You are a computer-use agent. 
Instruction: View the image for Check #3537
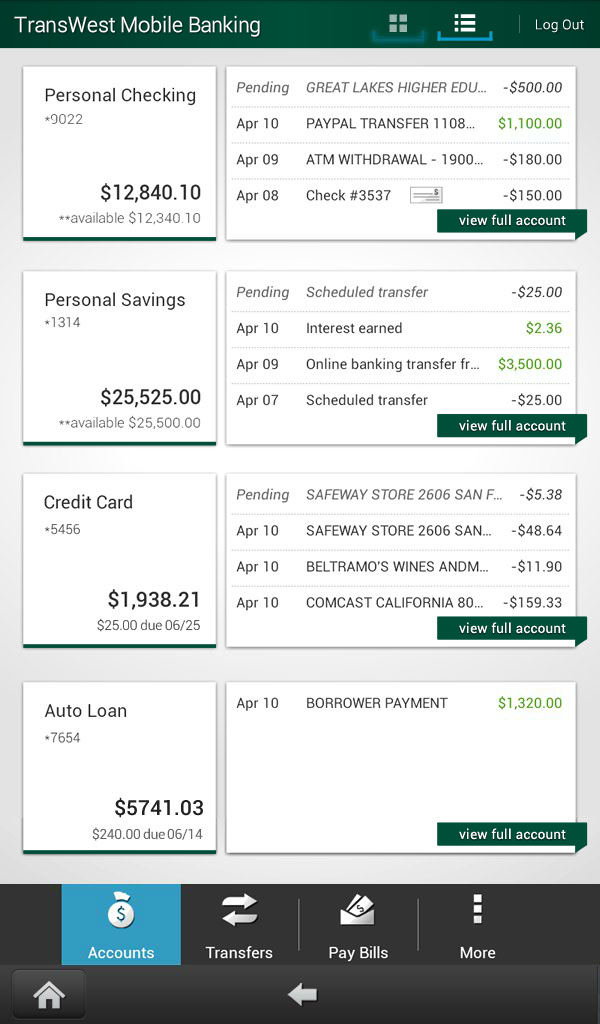tap(424, 194)
